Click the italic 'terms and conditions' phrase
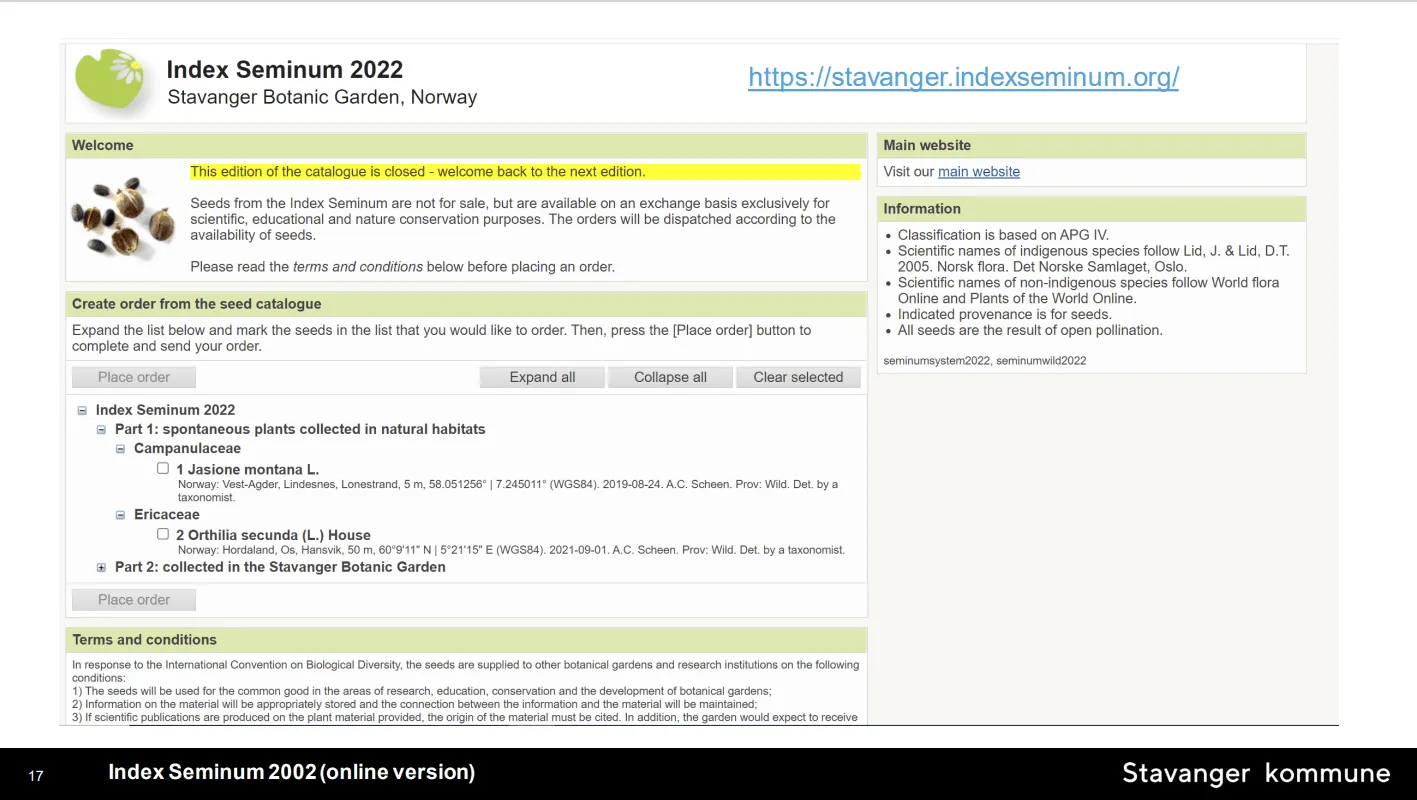This screenshot has width=1417, height=800. (358, 267)
